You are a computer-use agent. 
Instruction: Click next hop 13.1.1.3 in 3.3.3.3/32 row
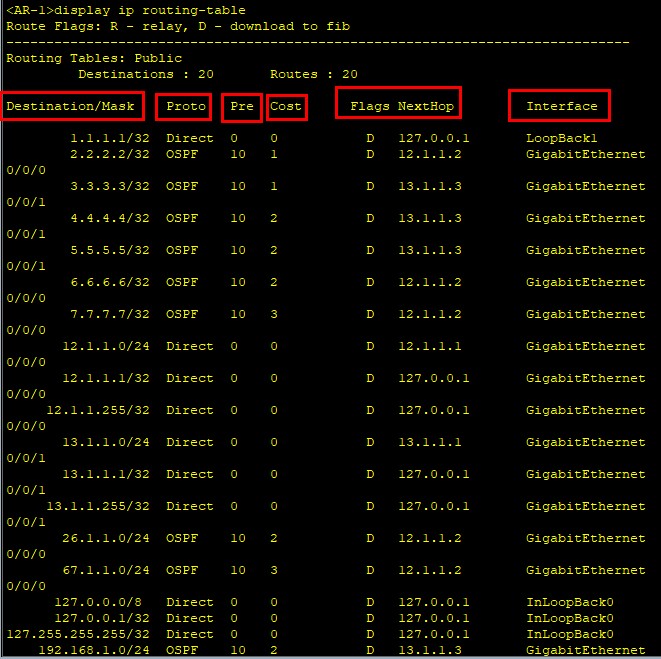(430, 186)
